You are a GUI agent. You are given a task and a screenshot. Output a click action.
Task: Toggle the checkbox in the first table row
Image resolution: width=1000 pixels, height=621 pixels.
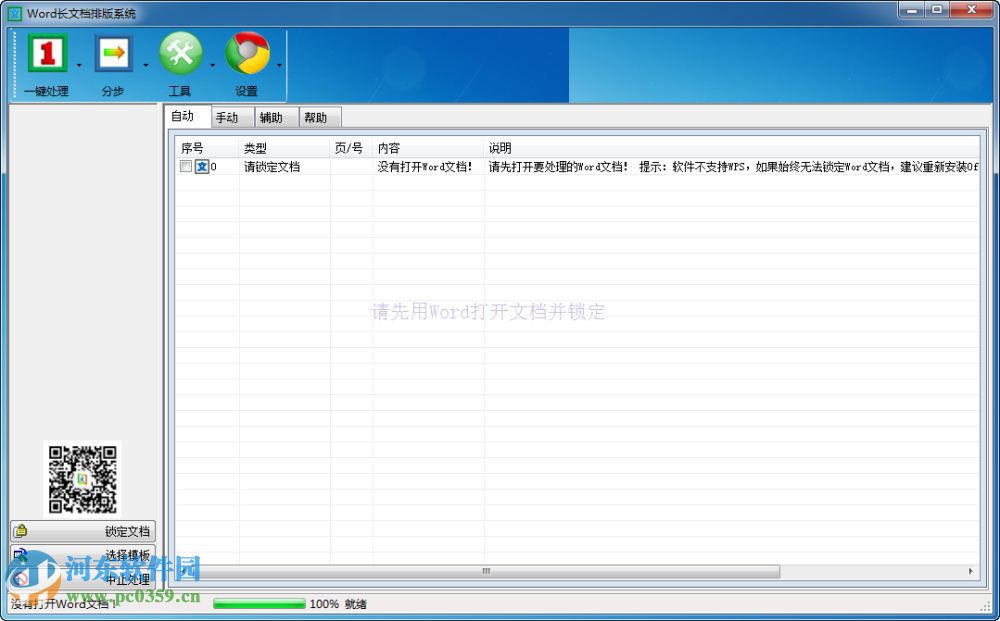coord(186,166)
